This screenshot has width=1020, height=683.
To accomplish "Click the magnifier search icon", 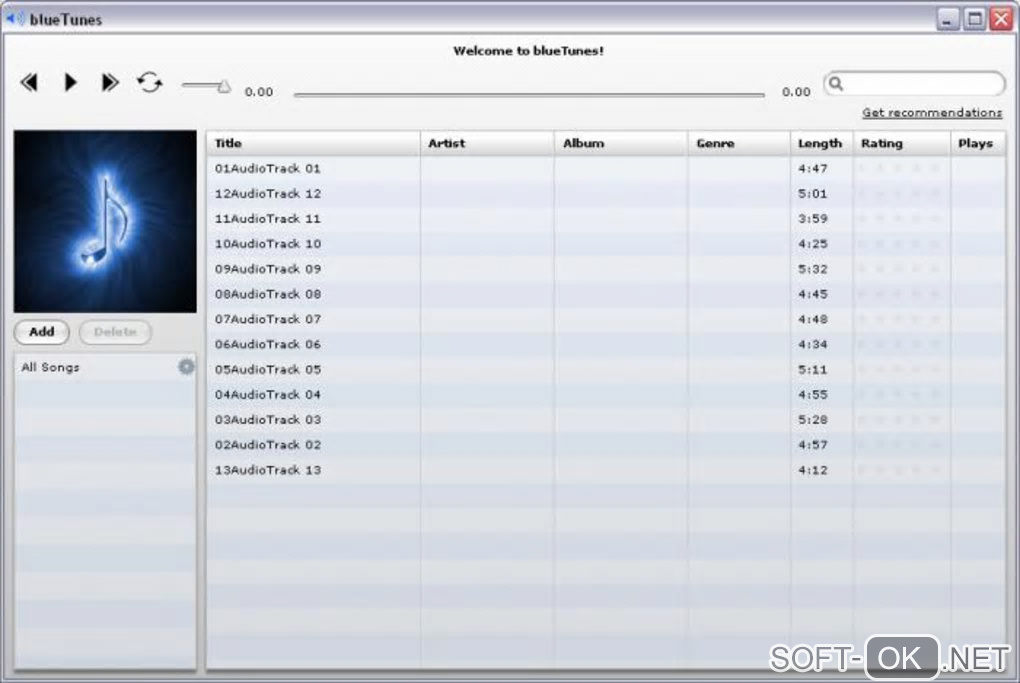I will coord(836,84).
